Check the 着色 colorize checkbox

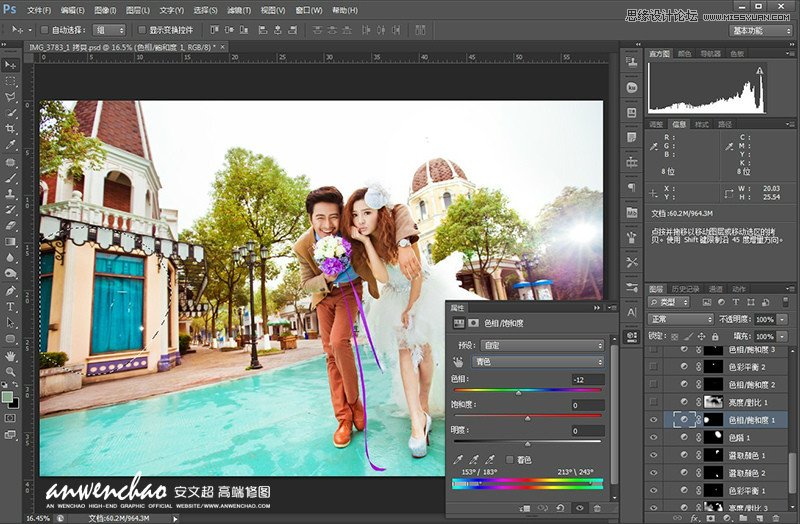509,460
